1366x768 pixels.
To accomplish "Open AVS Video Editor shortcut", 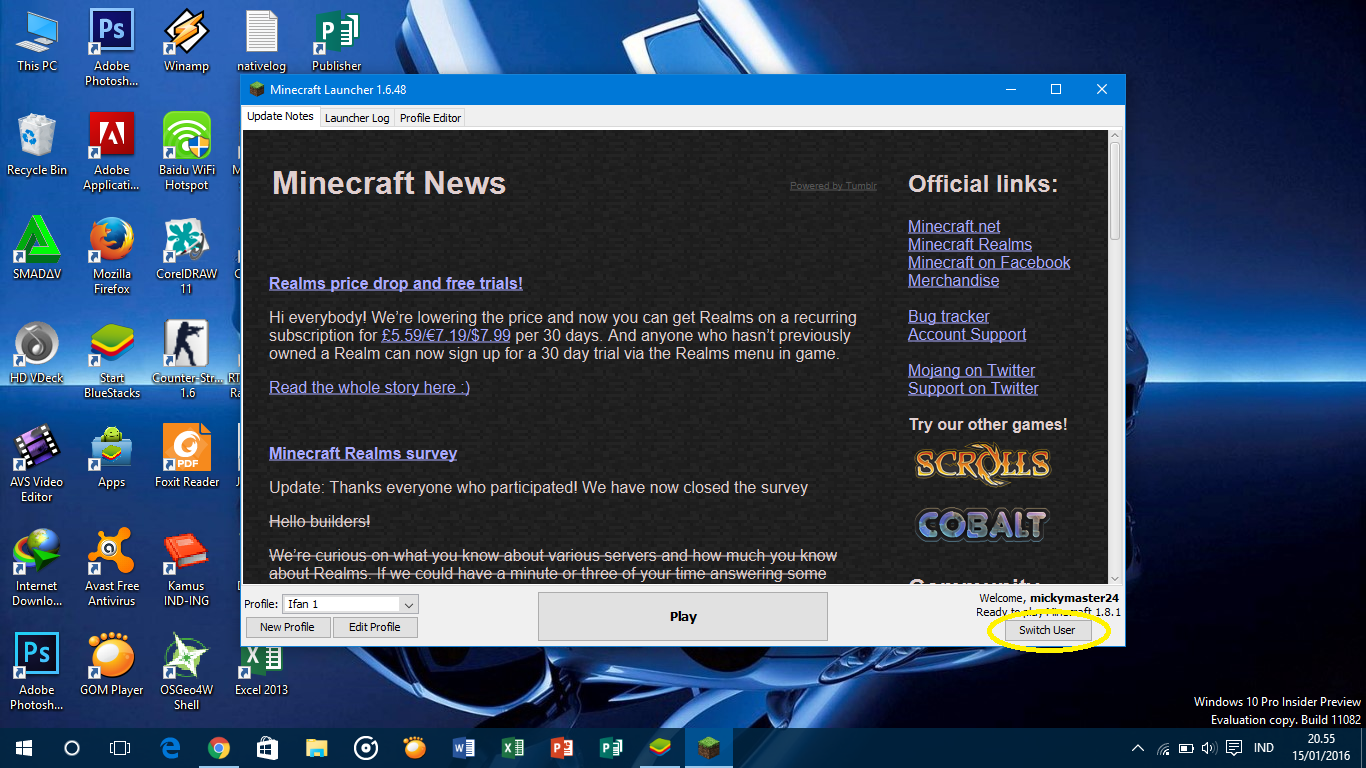I will [x=37, y=464].
